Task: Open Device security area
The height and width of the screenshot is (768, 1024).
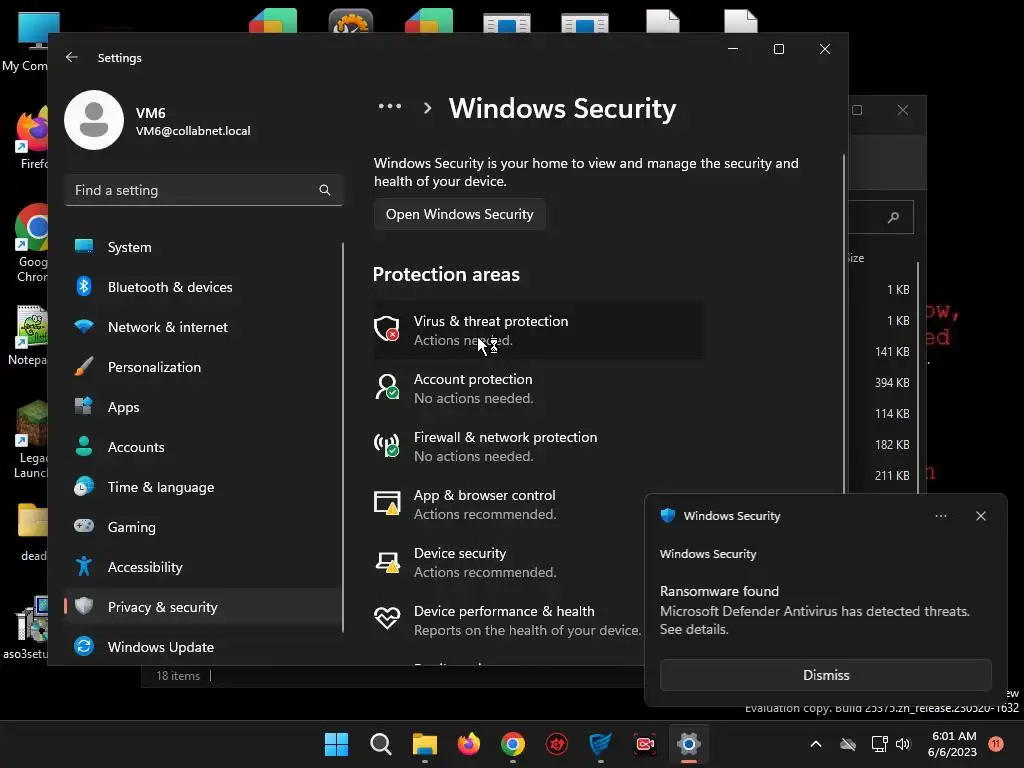Action: 509,562
